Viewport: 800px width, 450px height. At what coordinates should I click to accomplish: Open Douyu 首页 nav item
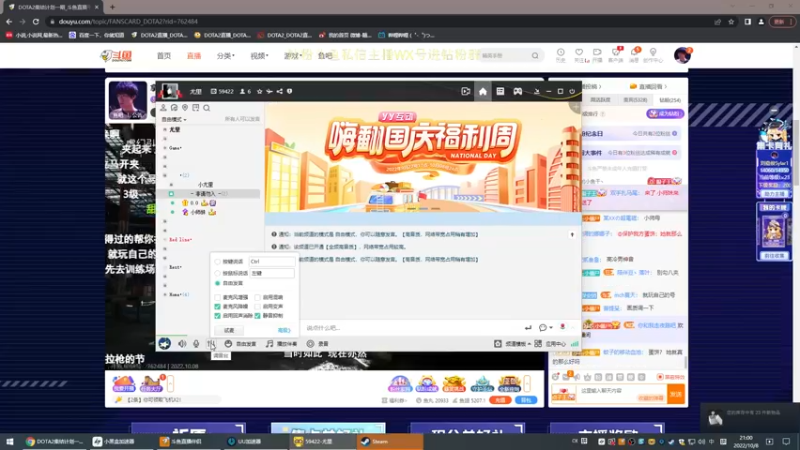point(164,56)
